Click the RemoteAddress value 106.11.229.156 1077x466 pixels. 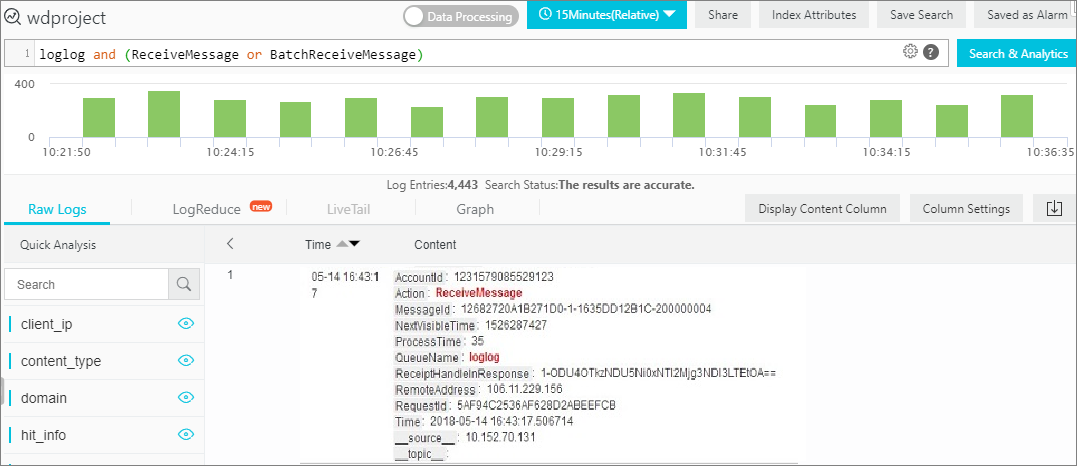pyautogui.click(x=524, y=388)
